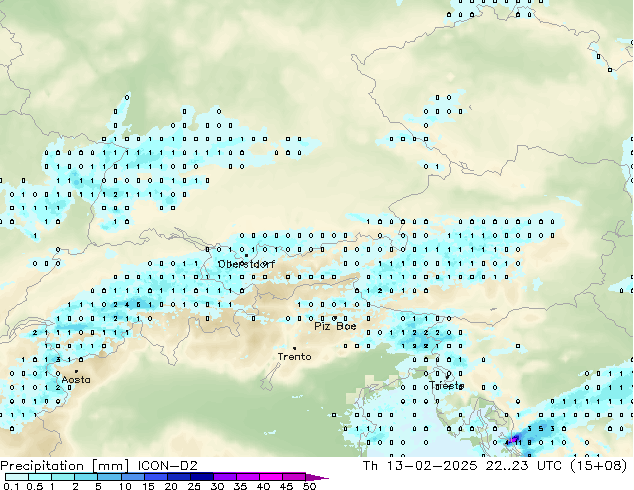Click the '50' legend scale value
The image size is (634, 490).
[x=310, y=486]
